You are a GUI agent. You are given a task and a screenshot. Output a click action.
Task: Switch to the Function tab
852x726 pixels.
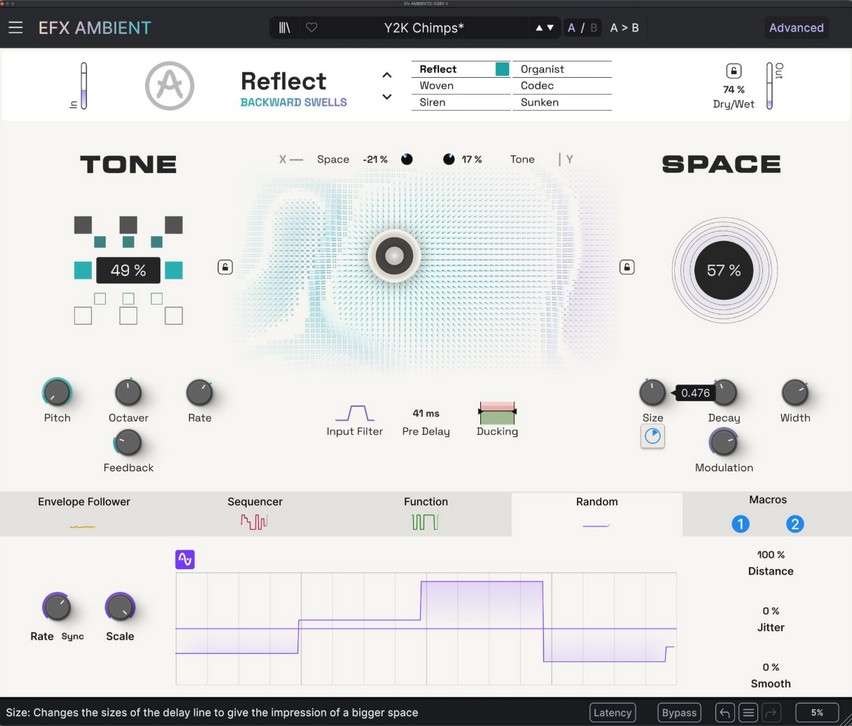[x=426, y=514]
